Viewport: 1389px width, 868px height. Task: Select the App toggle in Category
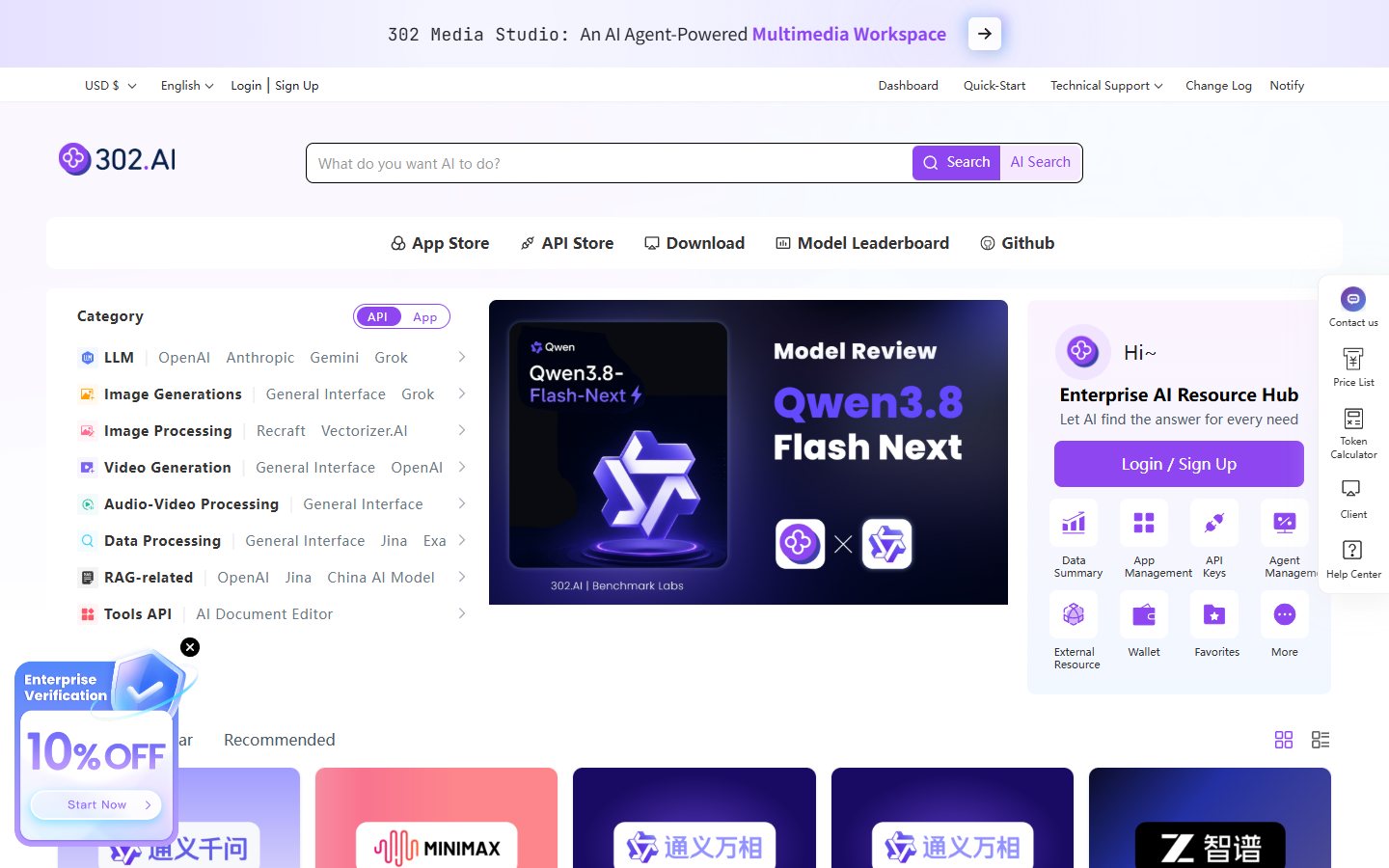[x=425, y=316]
